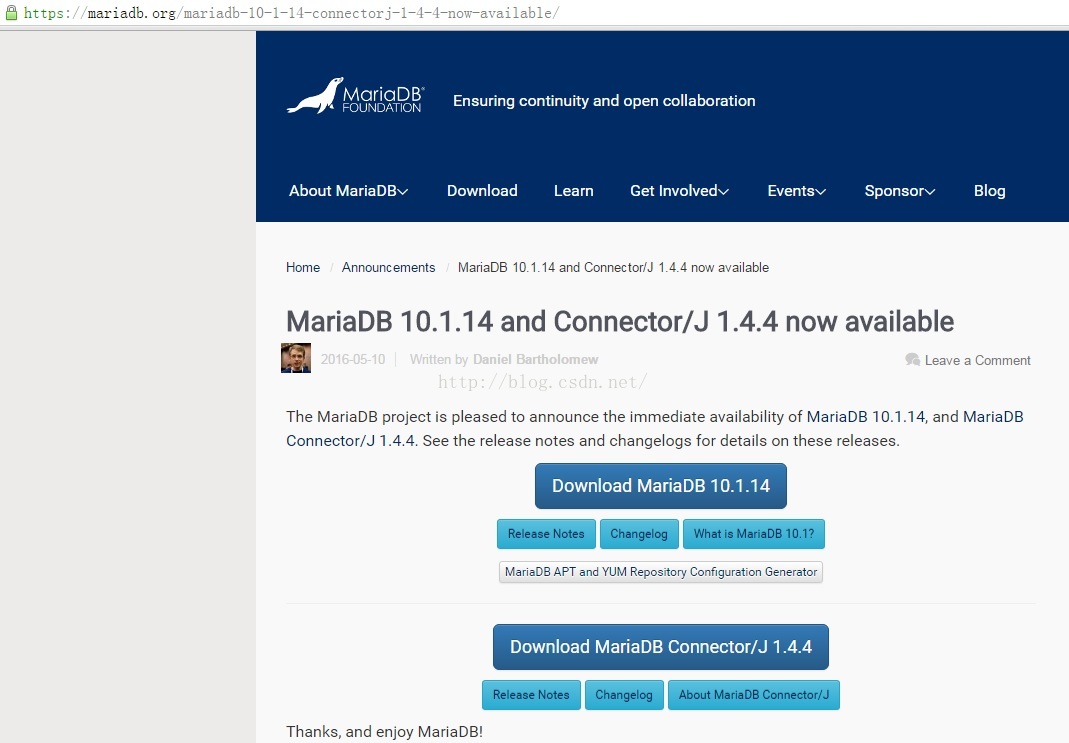Expand the Sponsor menu
Image resolution: width=1069 pixels, height=743 pixels.
[x=899, y=191]
